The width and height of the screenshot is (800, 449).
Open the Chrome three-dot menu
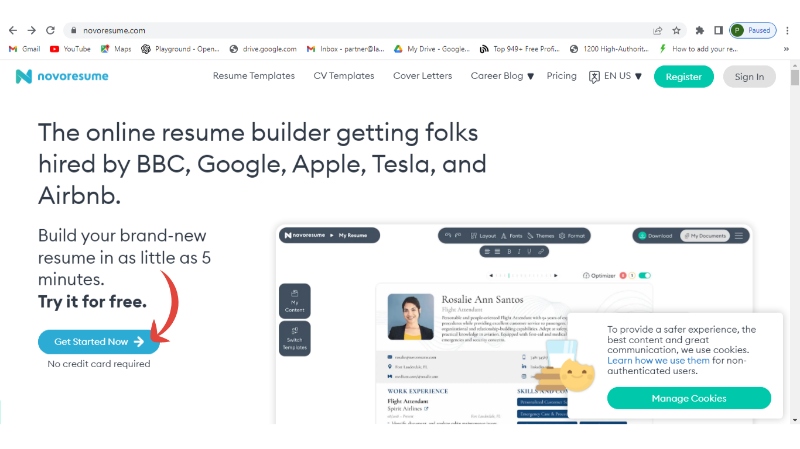[x=787, y=30]
